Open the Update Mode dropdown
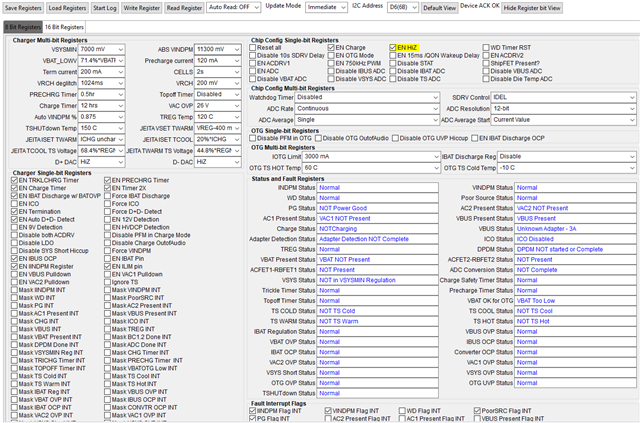This screenshot has height=423, width=640. click(x=326, y=7)
